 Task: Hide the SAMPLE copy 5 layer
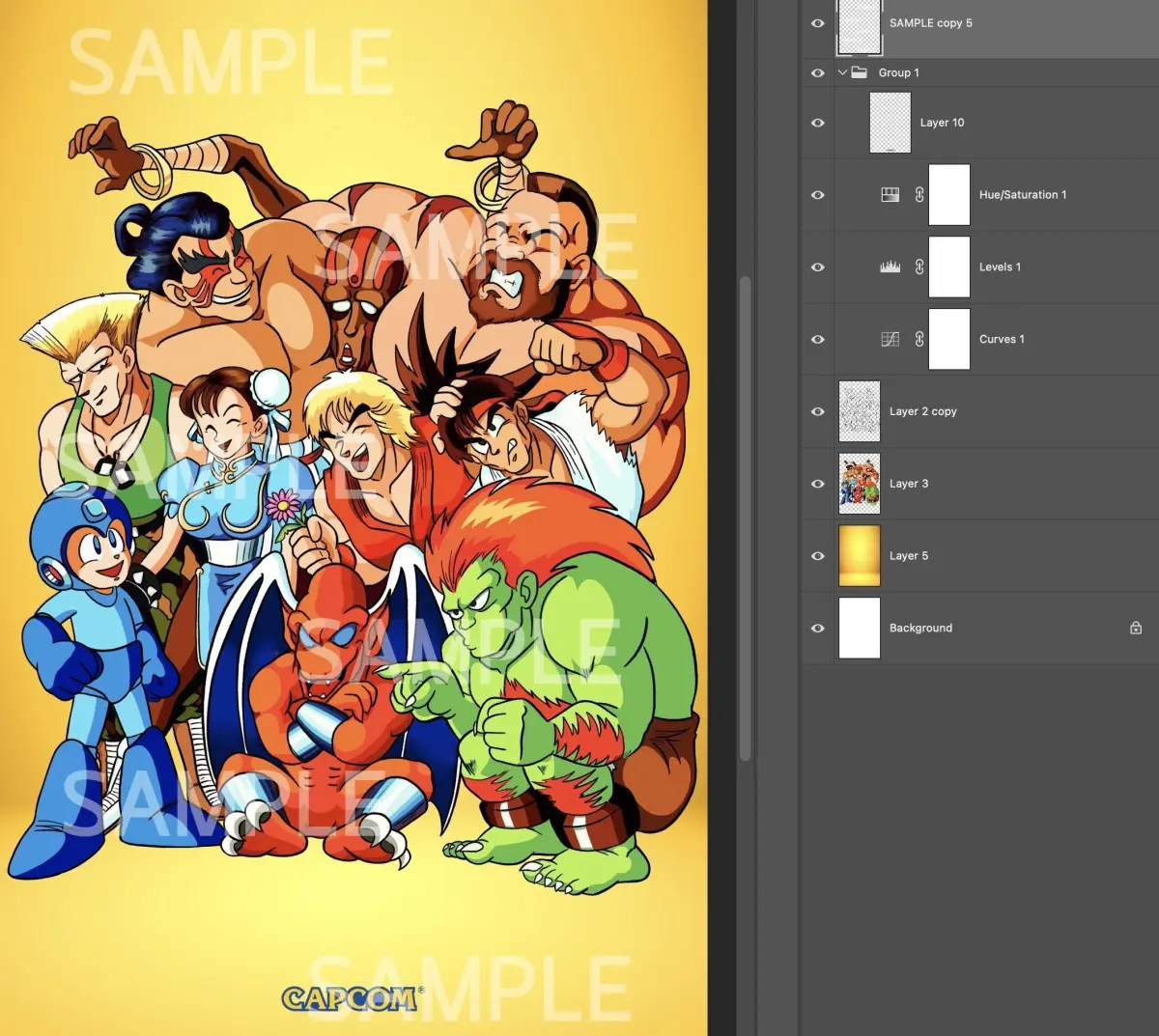818,23
